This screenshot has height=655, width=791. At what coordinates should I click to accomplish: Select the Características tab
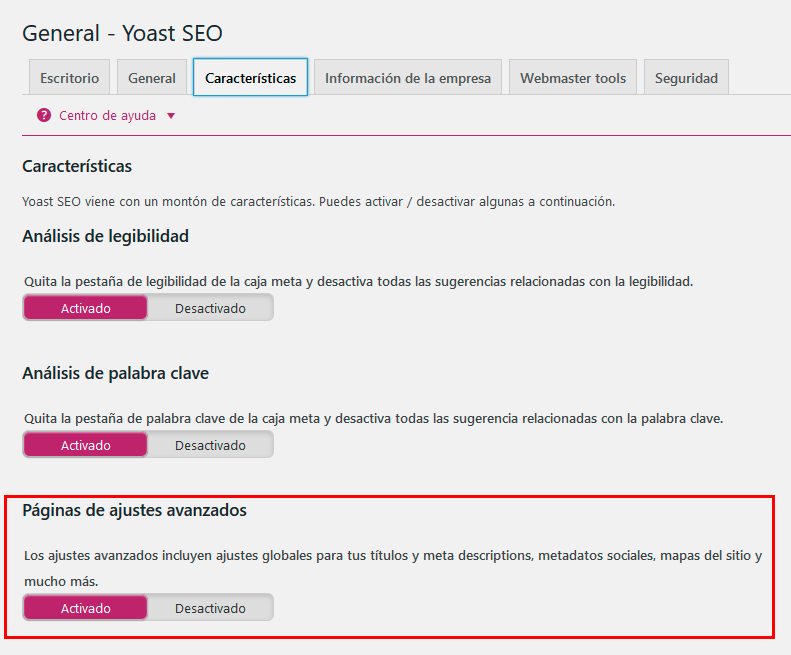click(x=250, y=77)
